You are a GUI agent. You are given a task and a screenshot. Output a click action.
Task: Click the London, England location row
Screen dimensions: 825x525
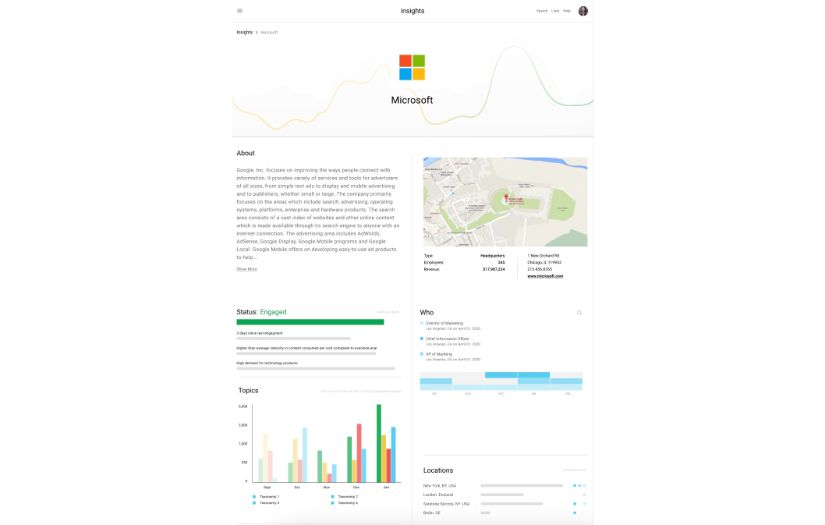pos(504,495)
